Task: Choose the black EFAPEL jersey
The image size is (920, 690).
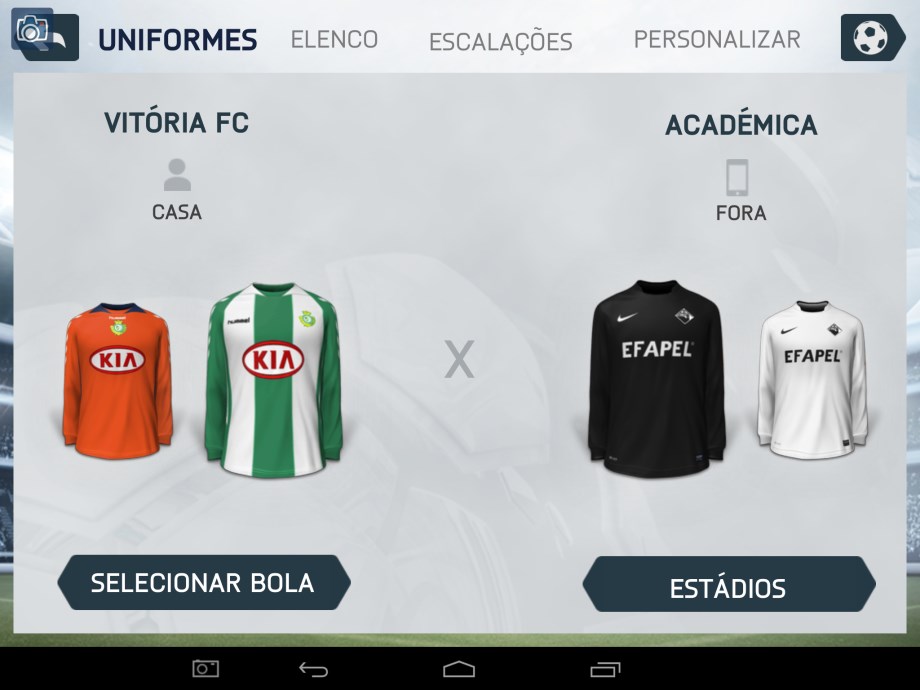Action: pyautogui.click(x=657, y=378)
